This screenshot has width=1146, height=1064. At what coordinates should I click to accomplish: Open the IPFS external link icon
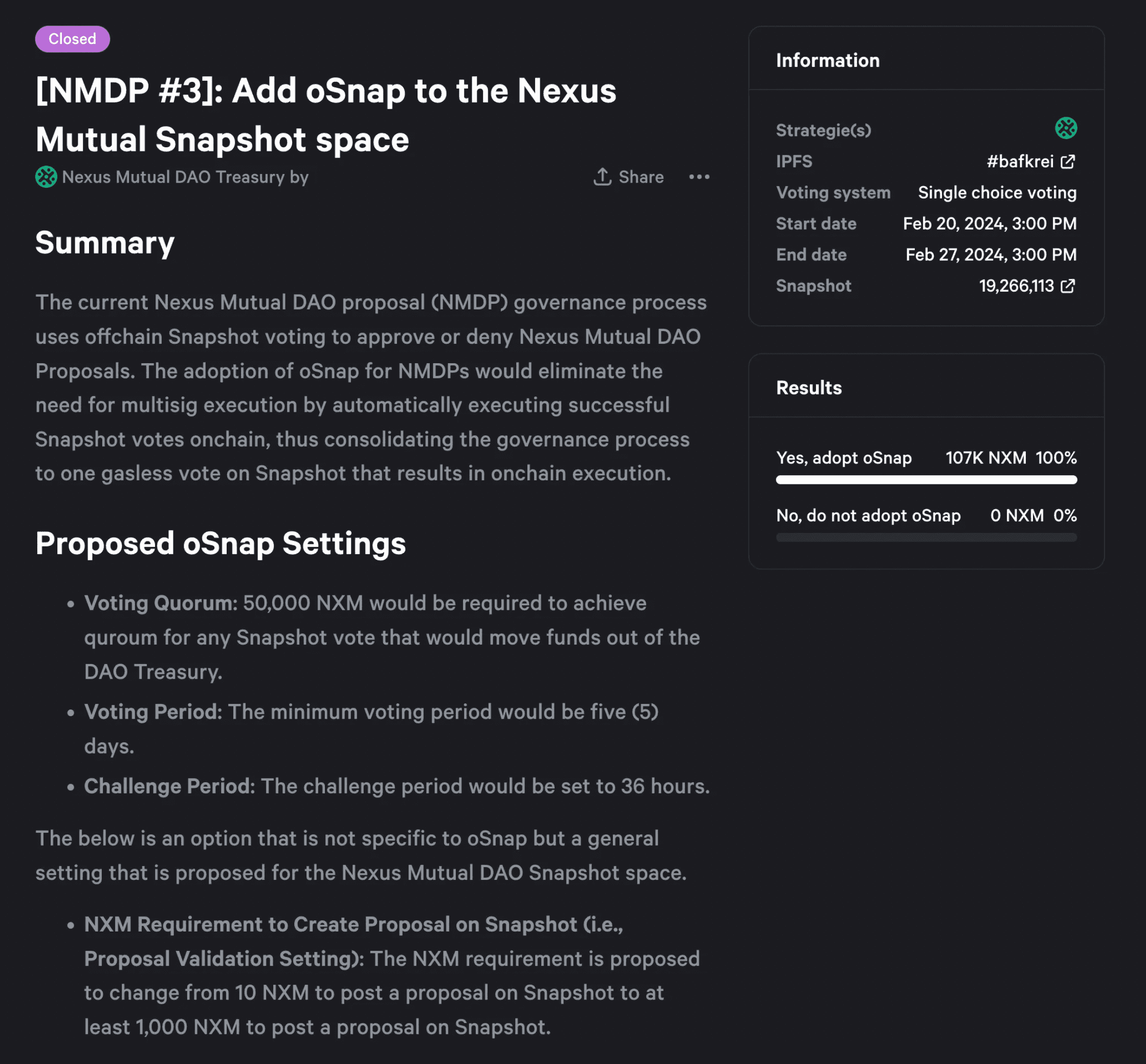(x=1067, y=162)
